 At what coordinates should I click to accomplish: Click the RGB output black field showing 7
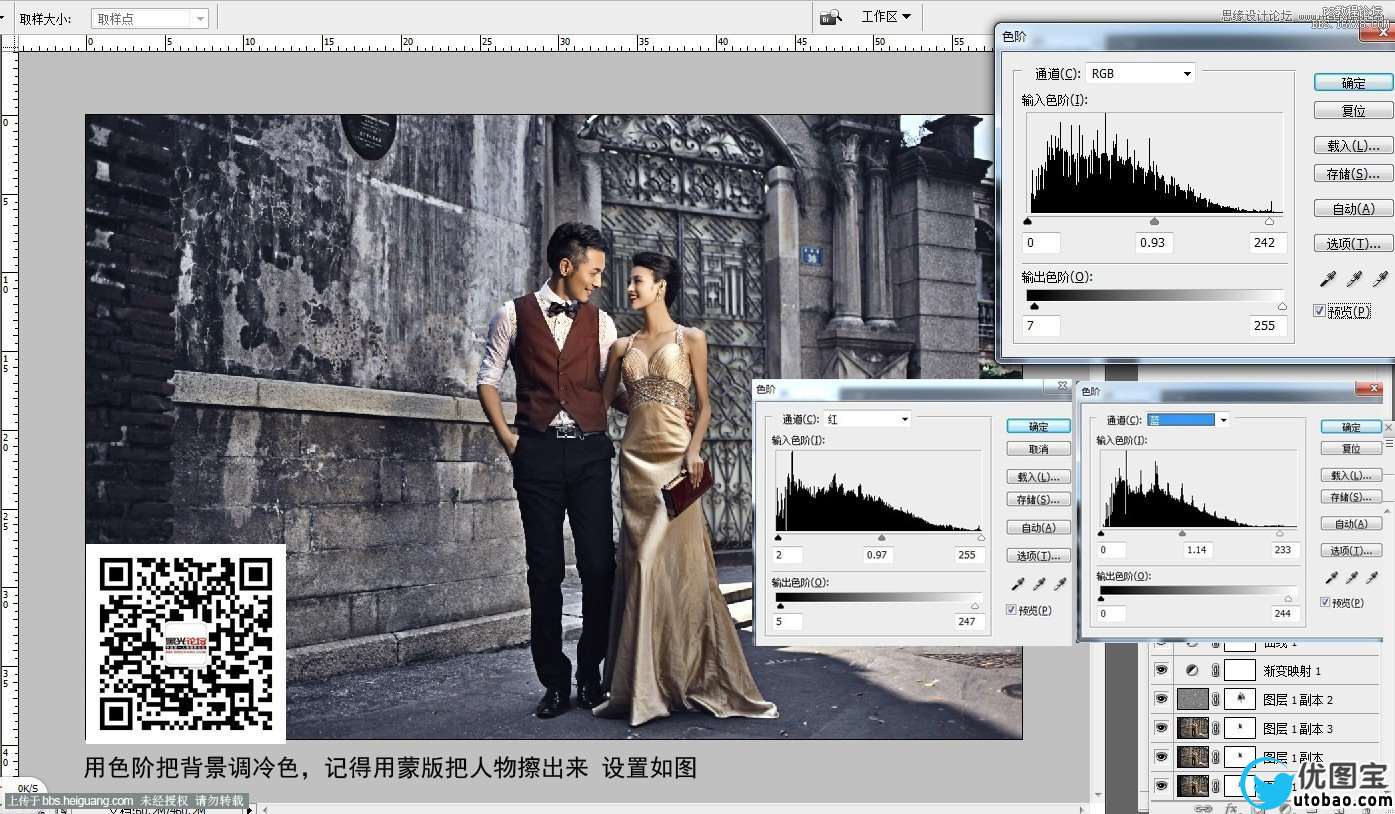pyautogui.click(x=1042, y=326)
